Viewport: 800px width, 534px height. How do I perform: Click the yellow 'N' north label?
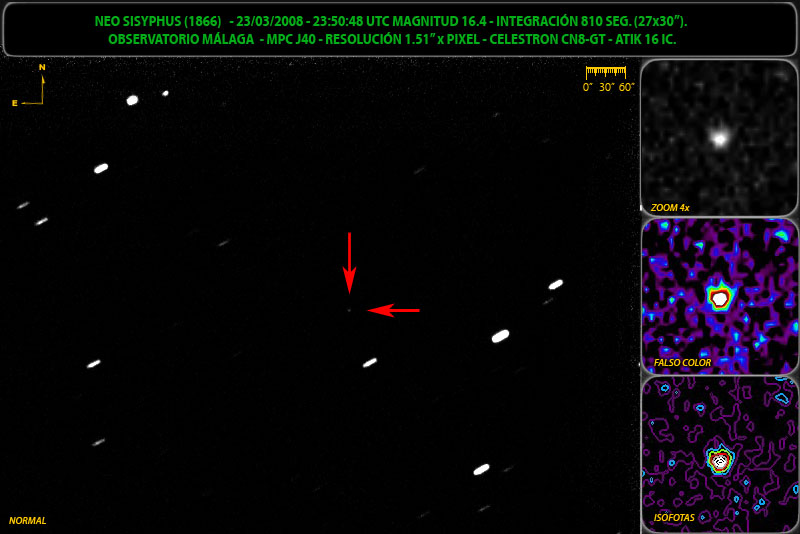point(42,67)
